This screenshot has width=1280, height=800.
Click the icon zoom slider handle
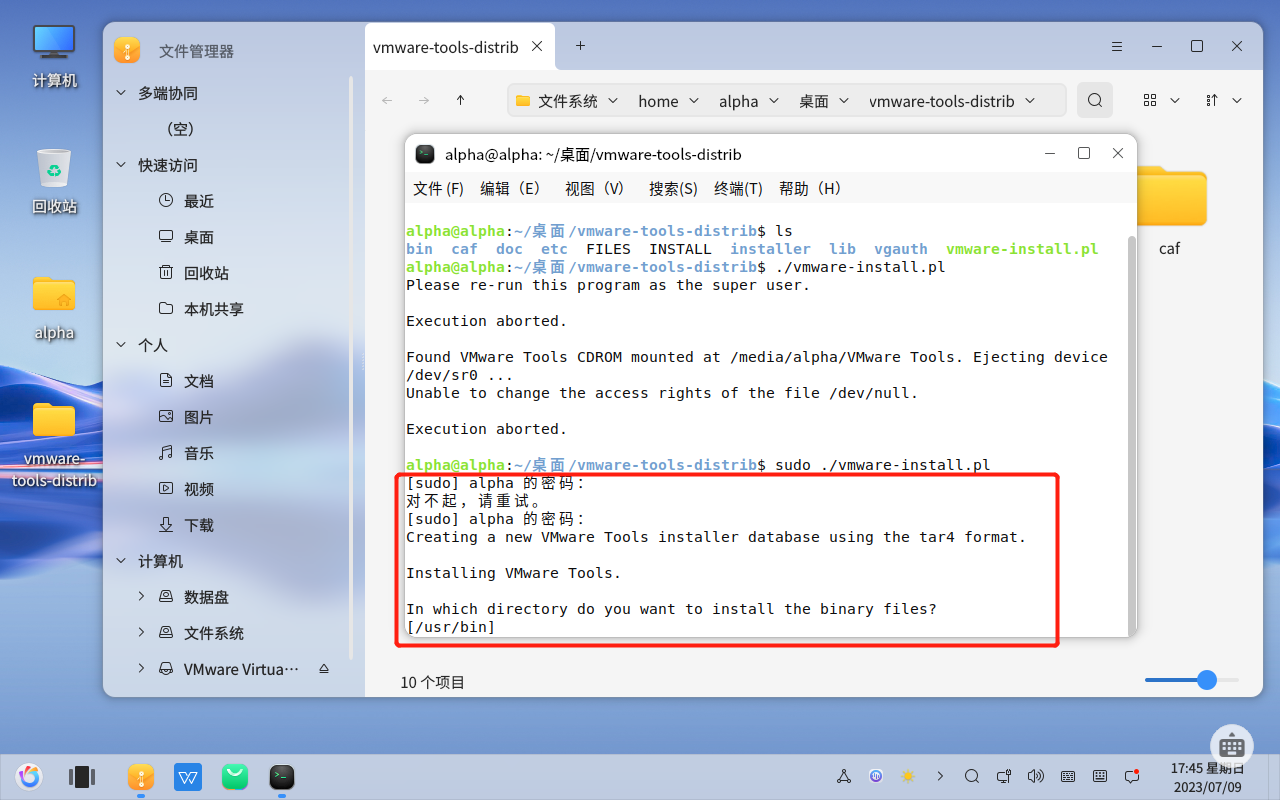(x=1207, y=680)
